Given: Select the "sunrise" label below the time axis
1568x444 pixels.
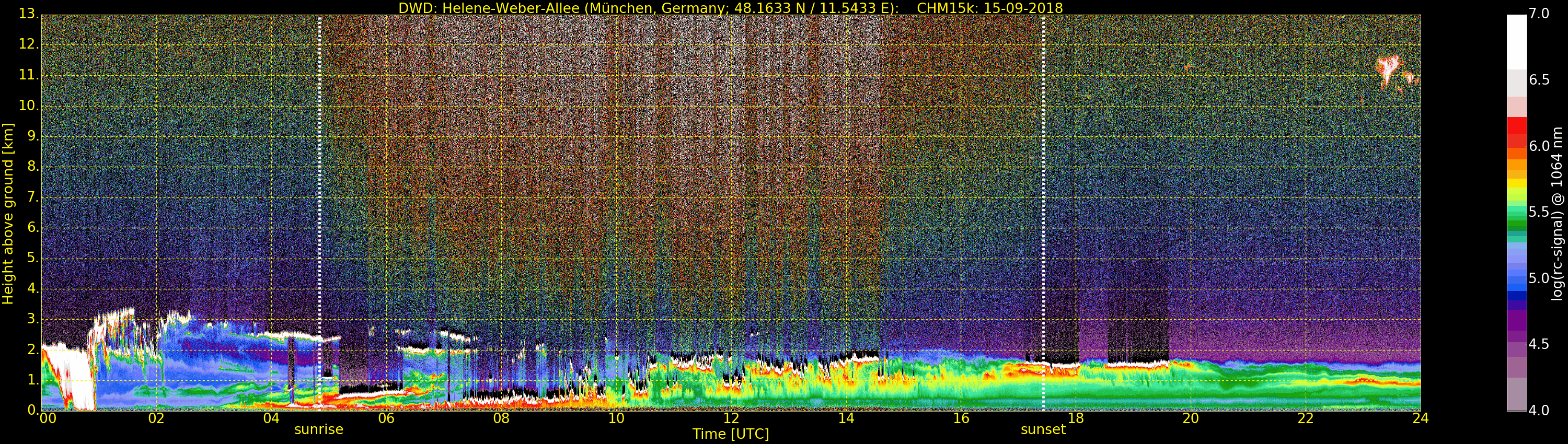Looking at the screenshot, I should pyautogui.click(x=318, y=429).
